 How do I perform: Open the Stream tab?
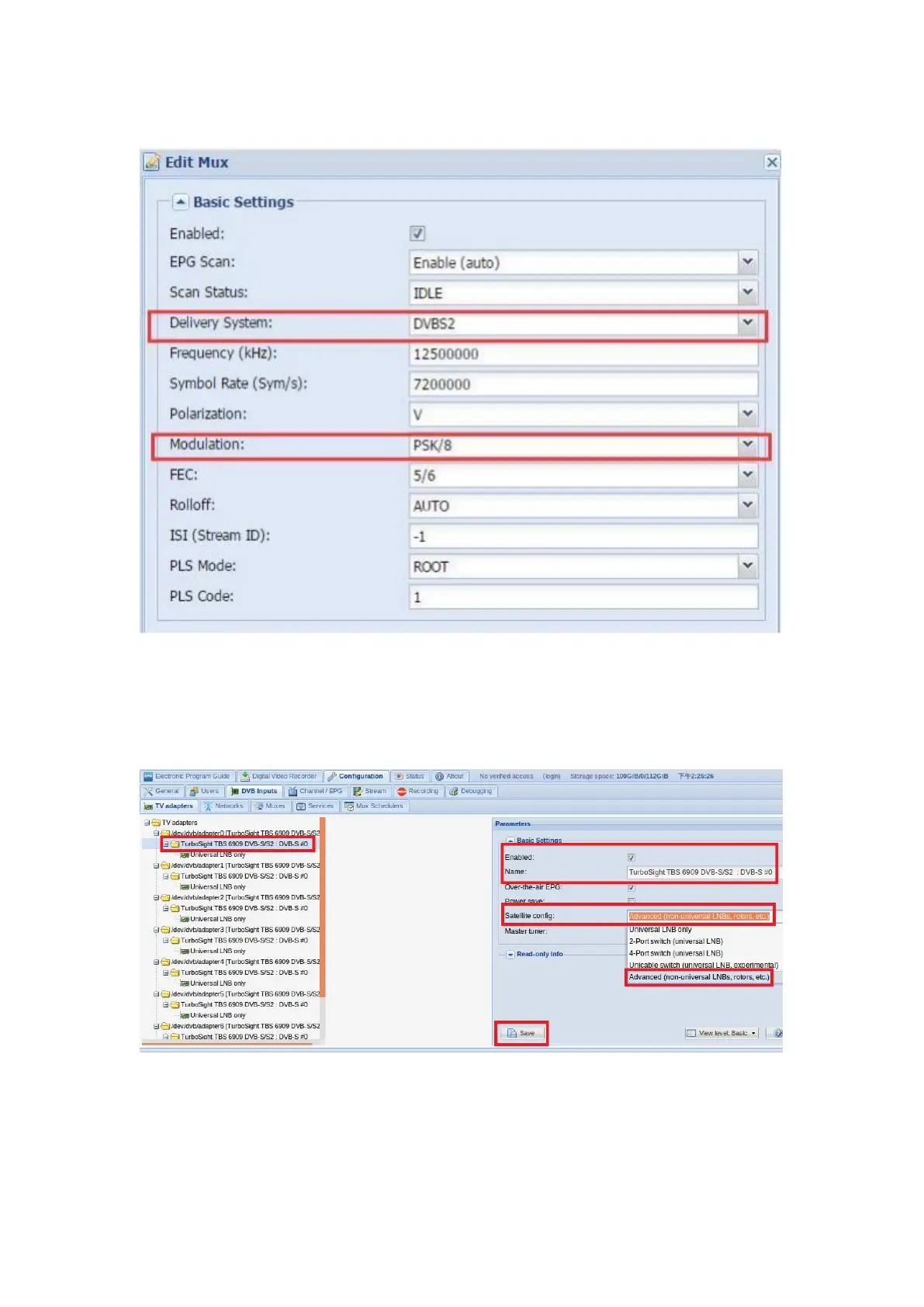click(370, 791)
